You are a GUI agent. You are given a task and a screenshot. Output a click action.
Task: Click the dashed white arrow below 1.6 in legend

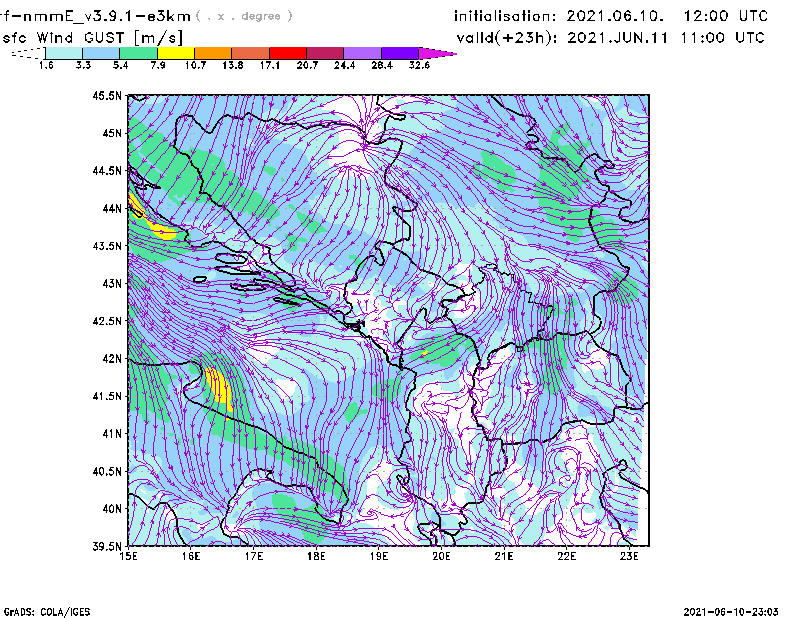[x=28, y=53]
